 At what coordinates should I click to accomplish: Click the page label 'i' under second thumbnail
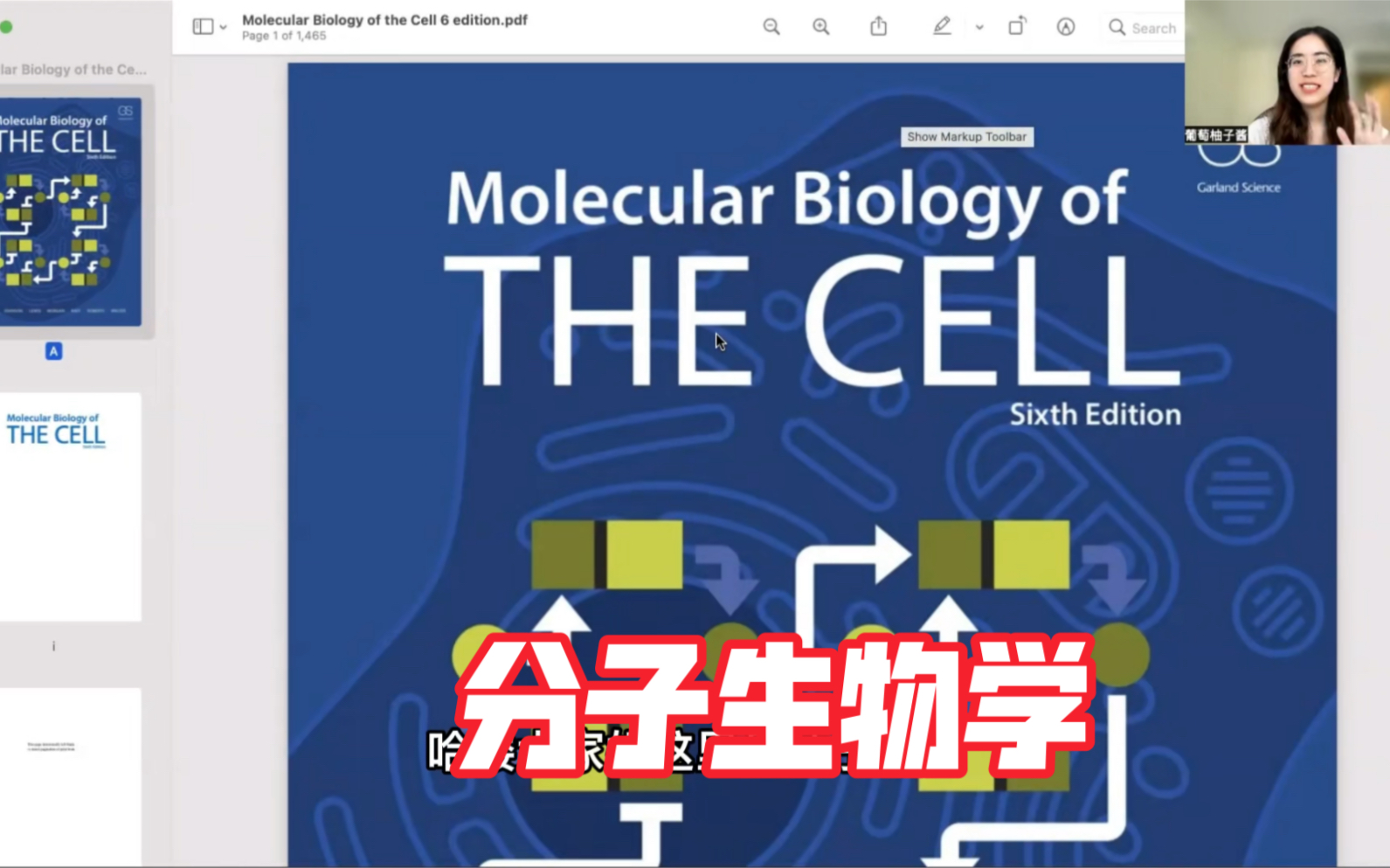tap(53, 646)
